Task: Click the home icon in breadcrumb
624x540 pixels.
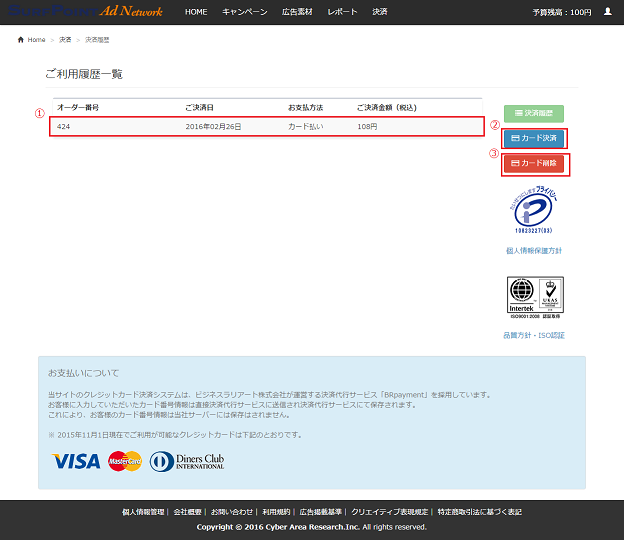Action: click(x=21, y=39)
